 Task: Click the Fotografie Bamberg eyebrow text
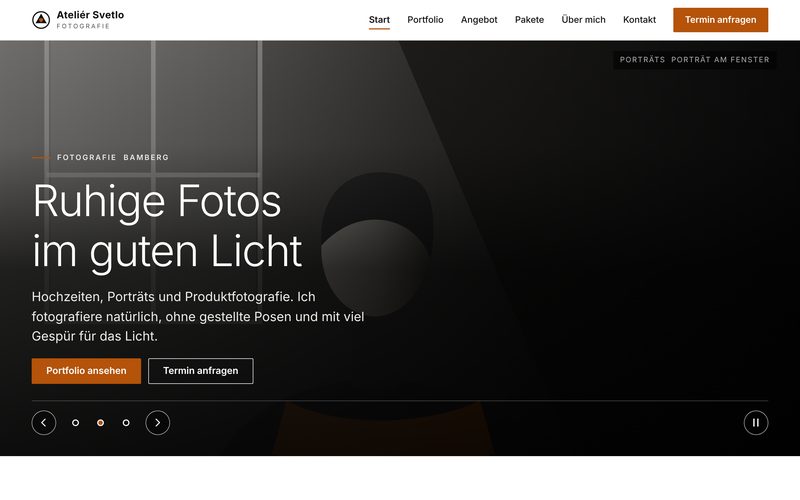(113, 157)
